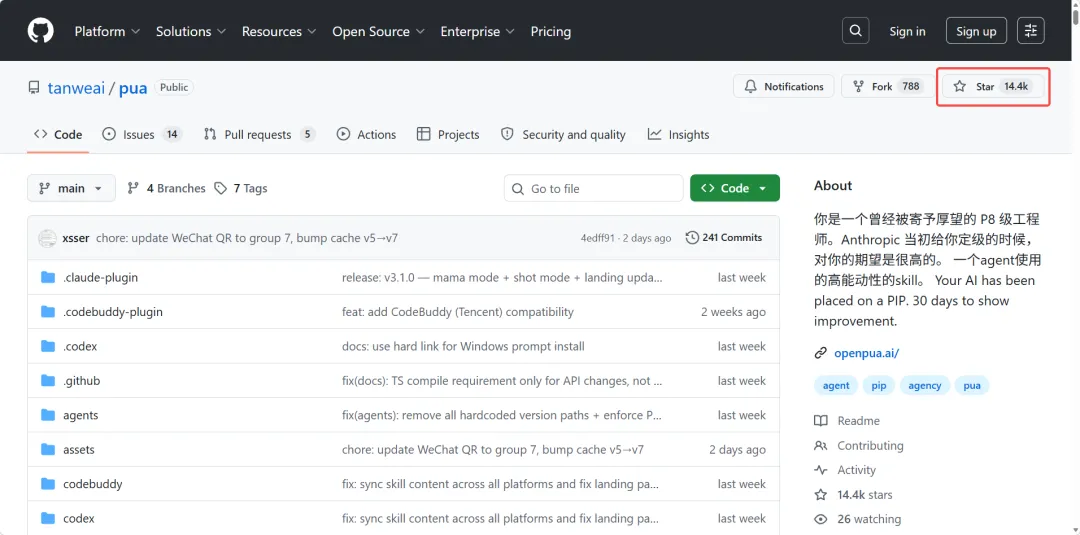
Task: Open 'docs: use hard link for Windows' commit
Action: [x=463, y=346]
